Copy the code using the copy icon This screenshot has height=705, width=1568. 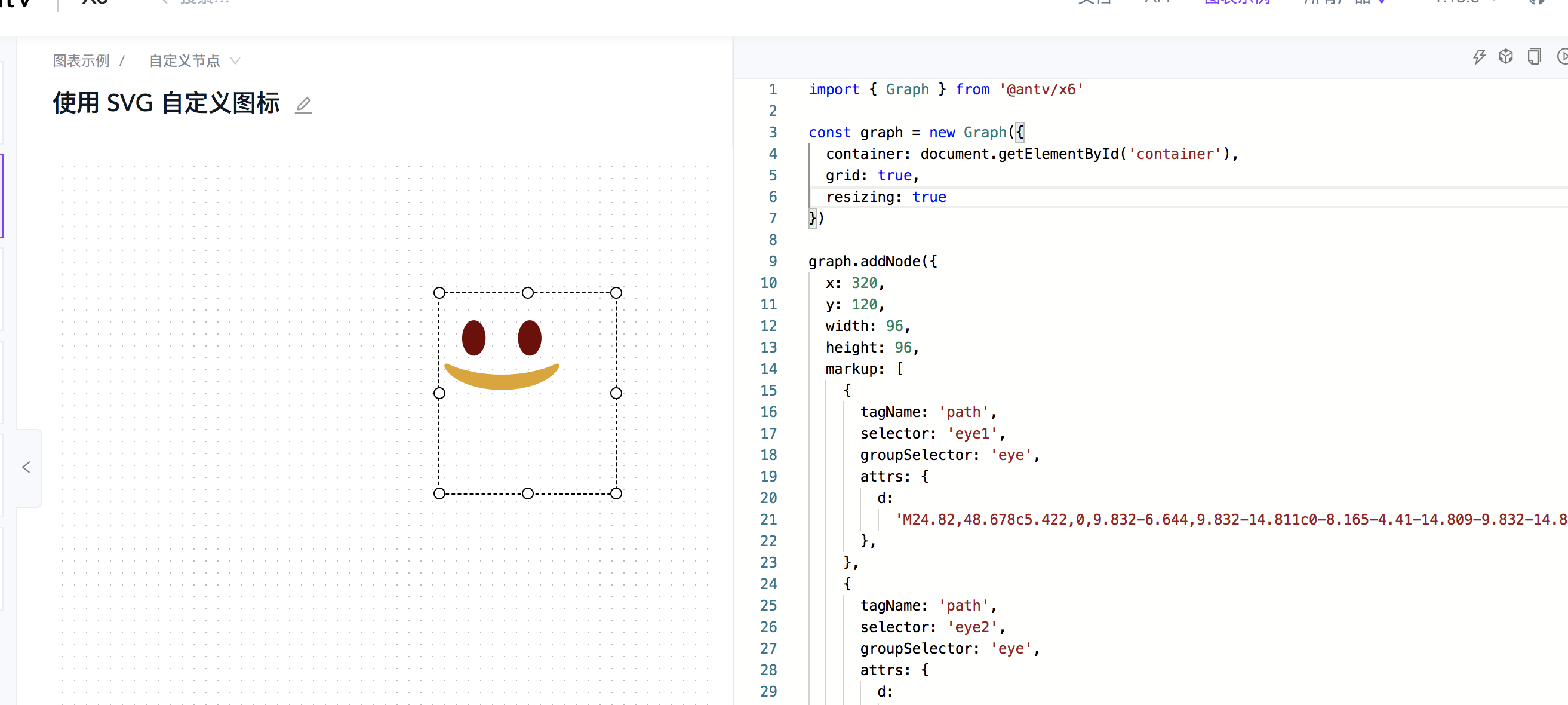(1534, 56)
